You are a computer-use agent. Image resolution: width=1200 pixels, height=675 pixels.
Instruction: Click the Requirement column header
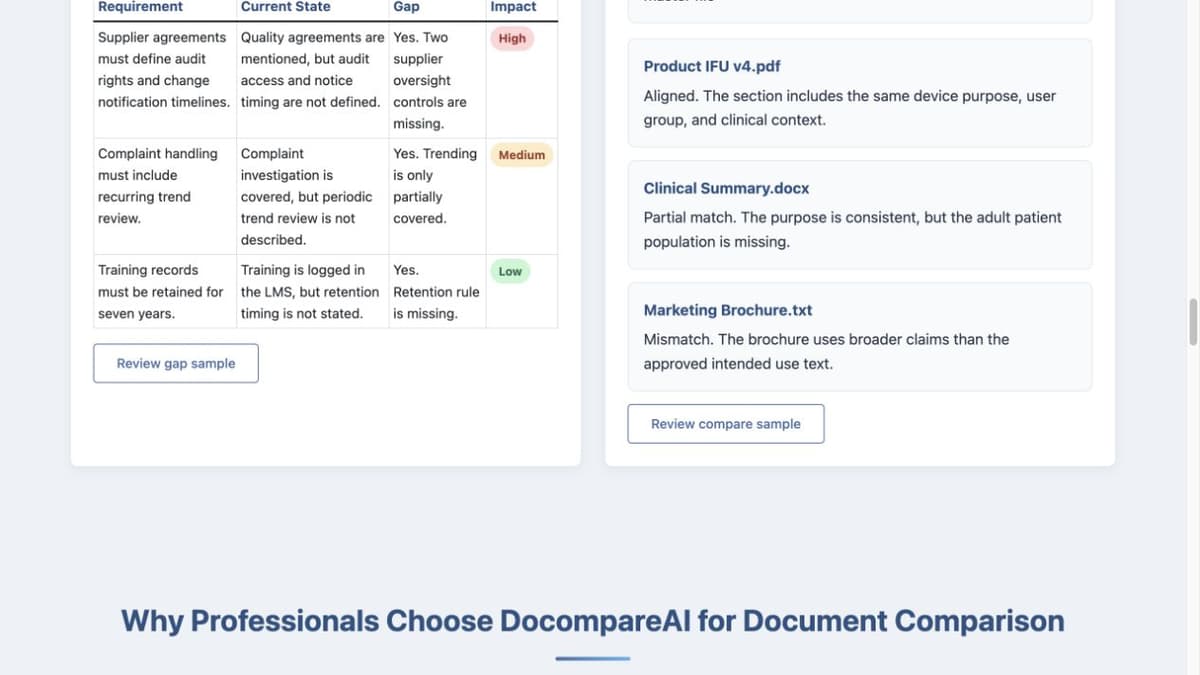[140, 7]
